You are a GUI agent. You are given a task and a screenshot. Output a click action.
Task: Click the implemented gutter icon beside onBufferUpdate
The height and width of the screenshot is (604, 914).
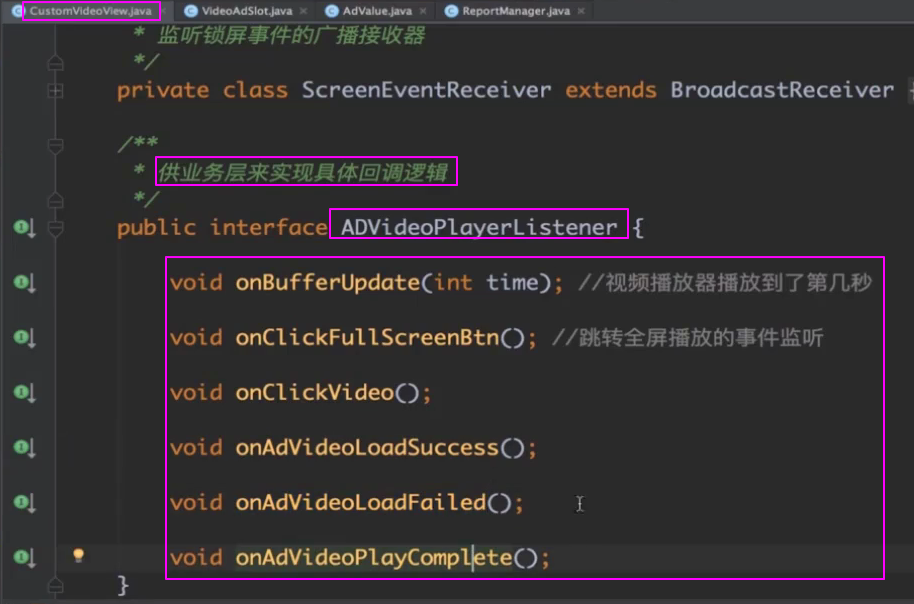pos(24,283)
